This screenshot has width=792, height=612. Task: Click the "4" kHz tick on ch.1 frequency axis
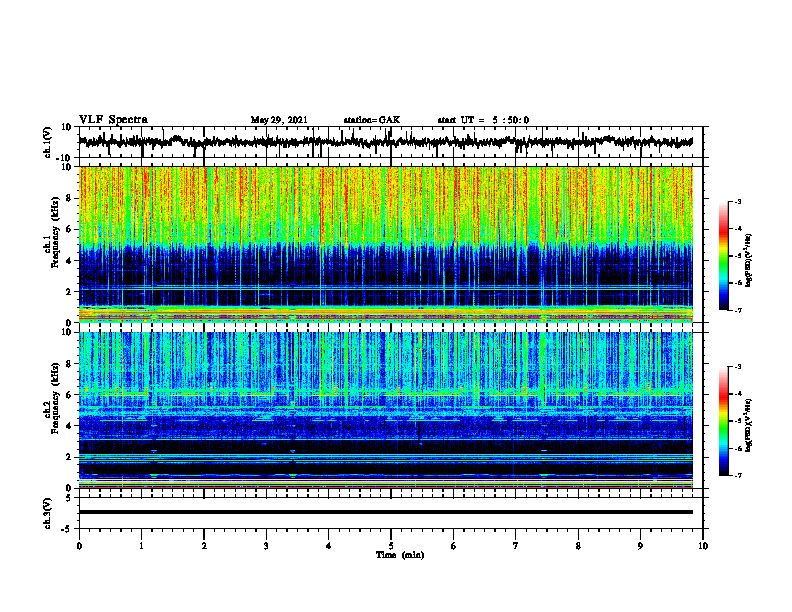tap(71, 261)
